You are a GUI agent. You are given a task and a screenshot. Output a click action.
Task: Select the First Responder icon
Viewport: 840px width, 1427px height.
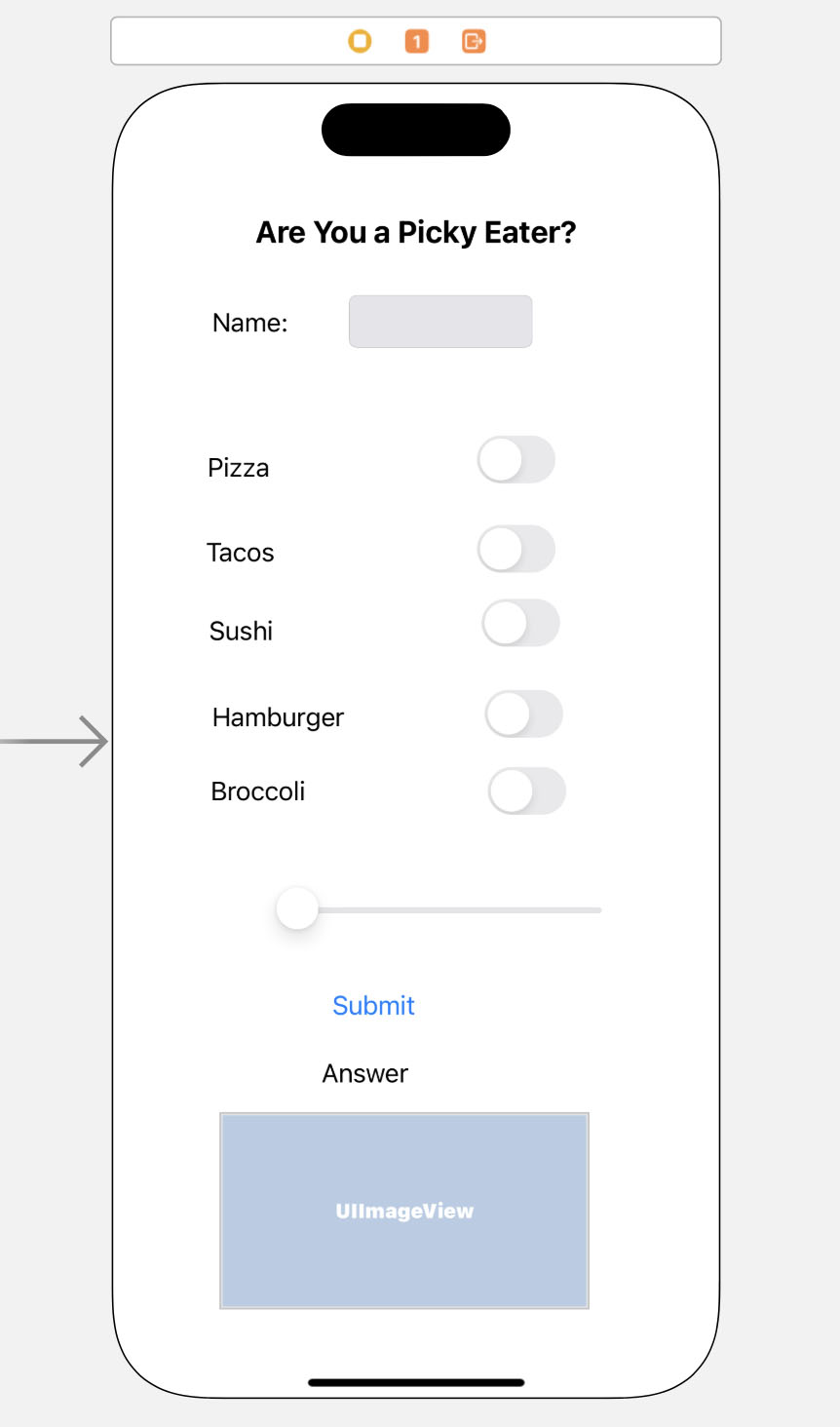[417, 41]
